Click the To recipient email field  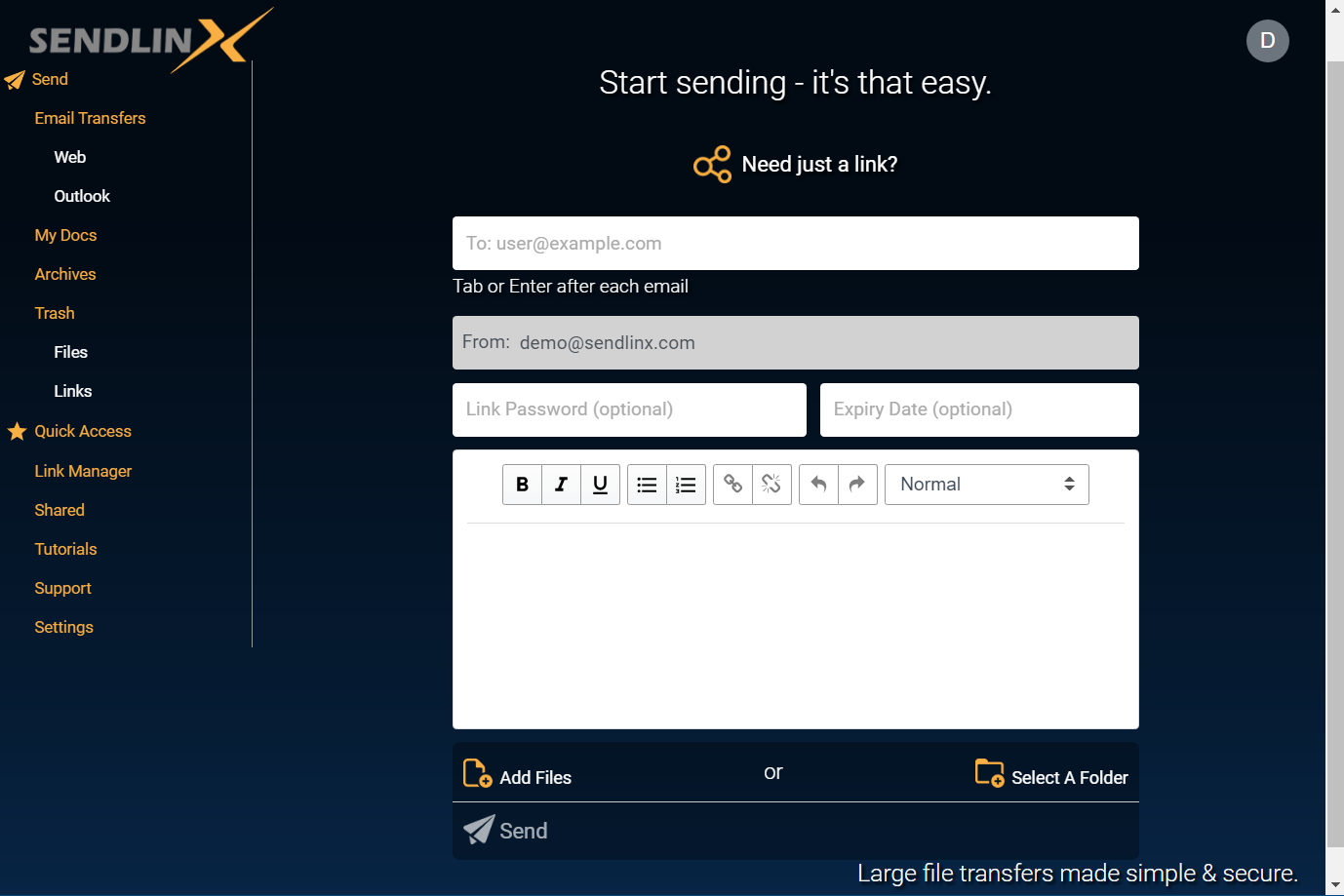click(x=796, y=244)
